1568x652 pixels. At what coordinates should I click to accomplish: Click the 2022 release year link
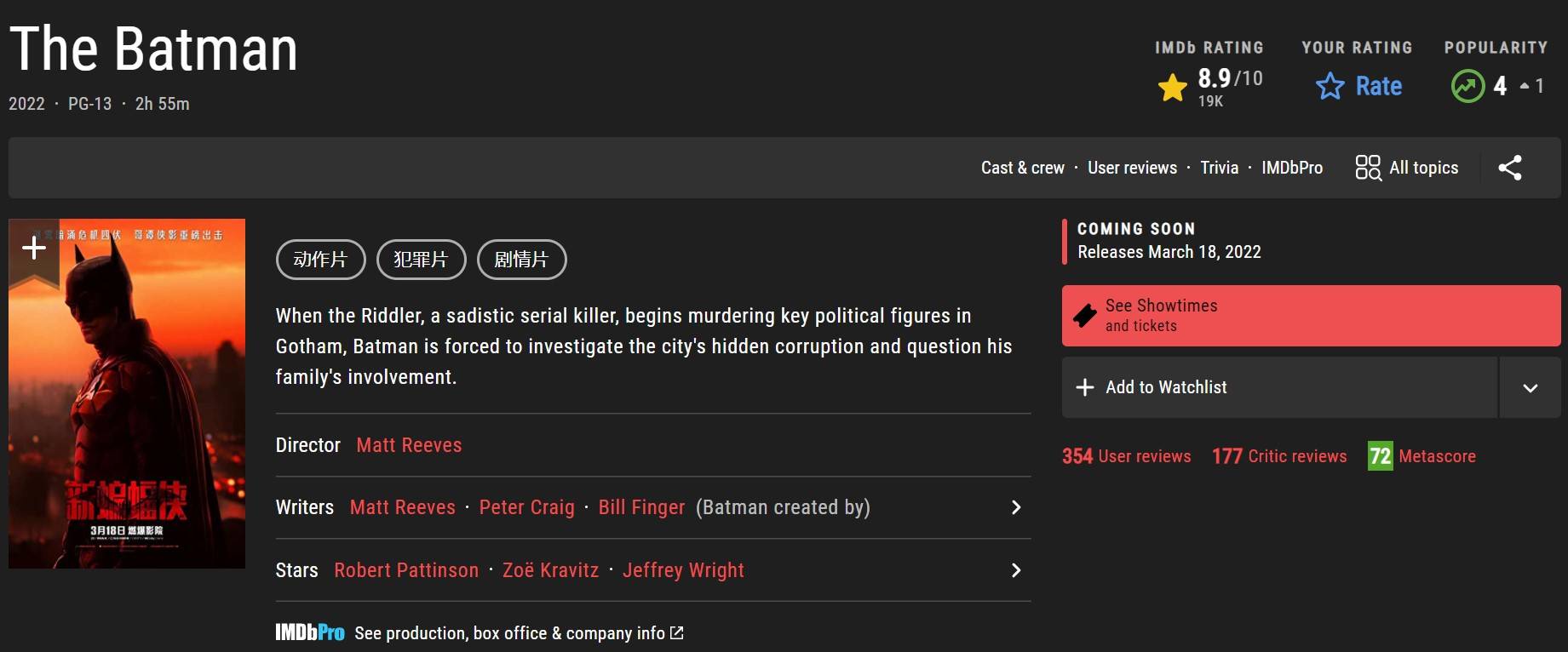26,104
